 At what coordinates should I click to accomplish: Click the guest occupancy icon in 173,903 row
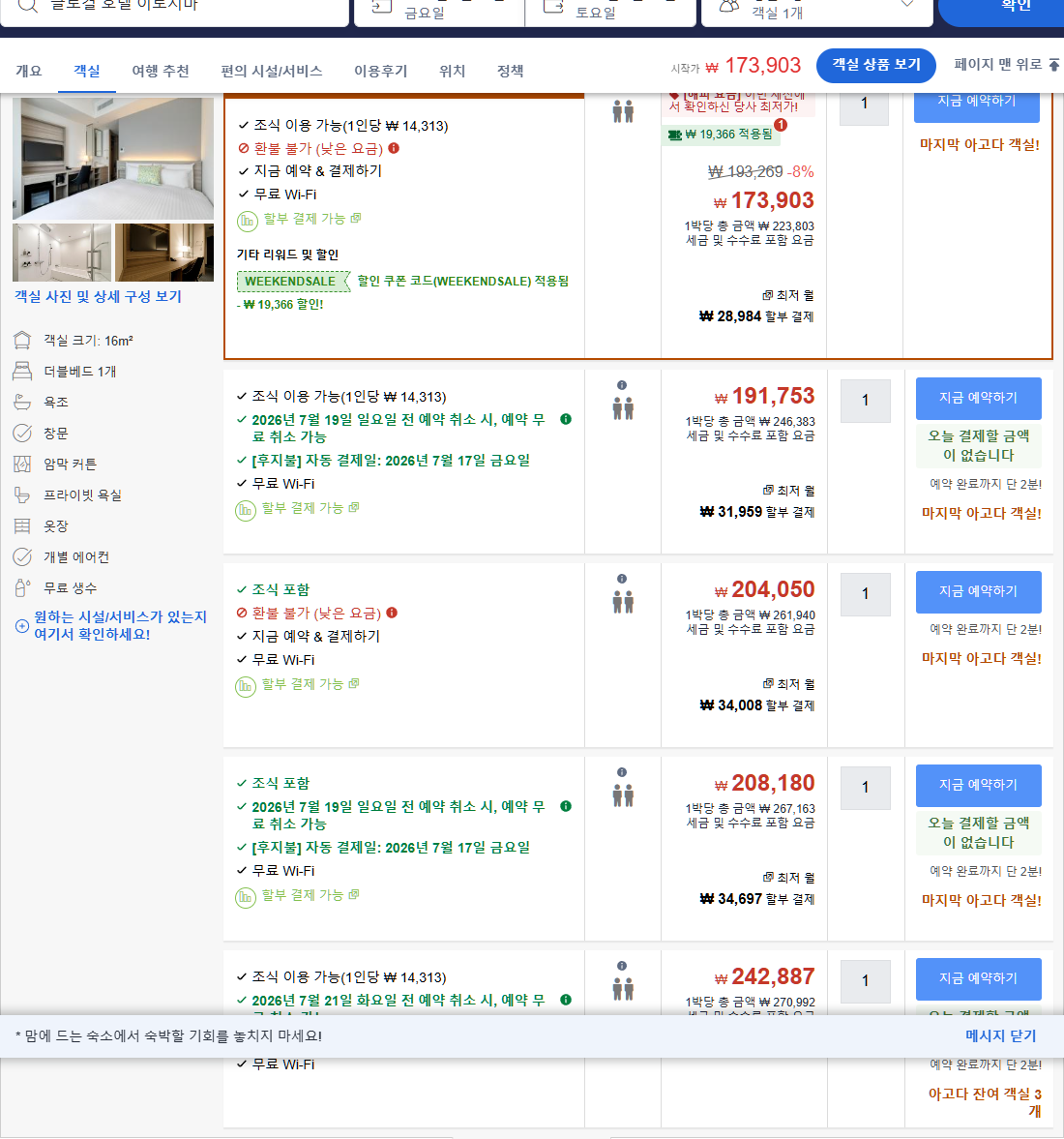(622, 111)
